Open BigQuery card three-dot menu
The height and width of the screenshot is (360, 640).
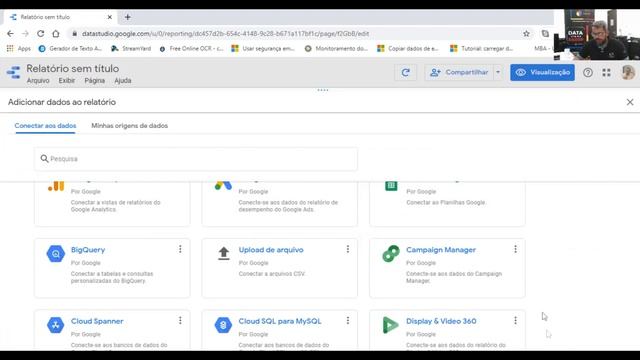point(180,249)
